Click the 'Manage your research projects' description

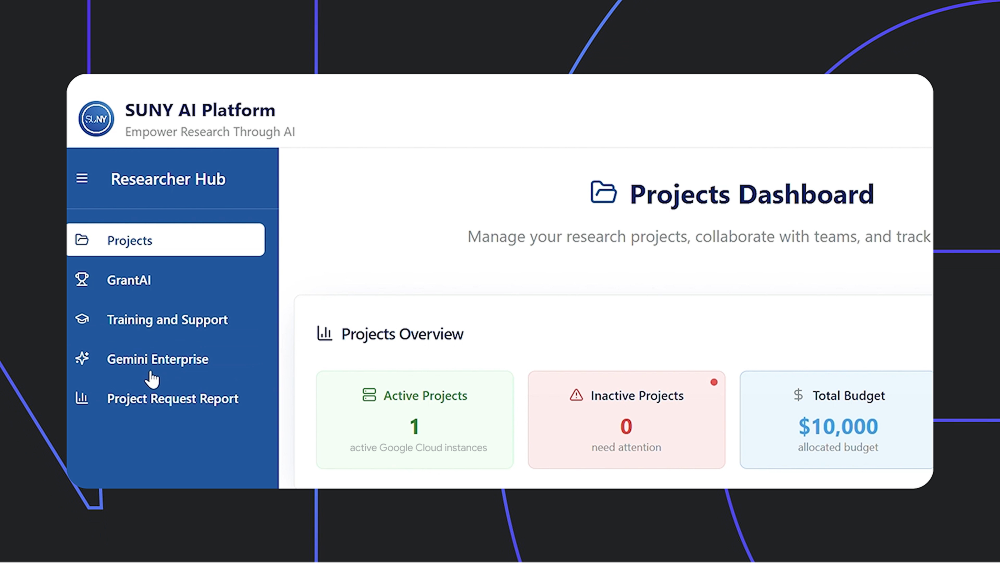click(699, 237)
